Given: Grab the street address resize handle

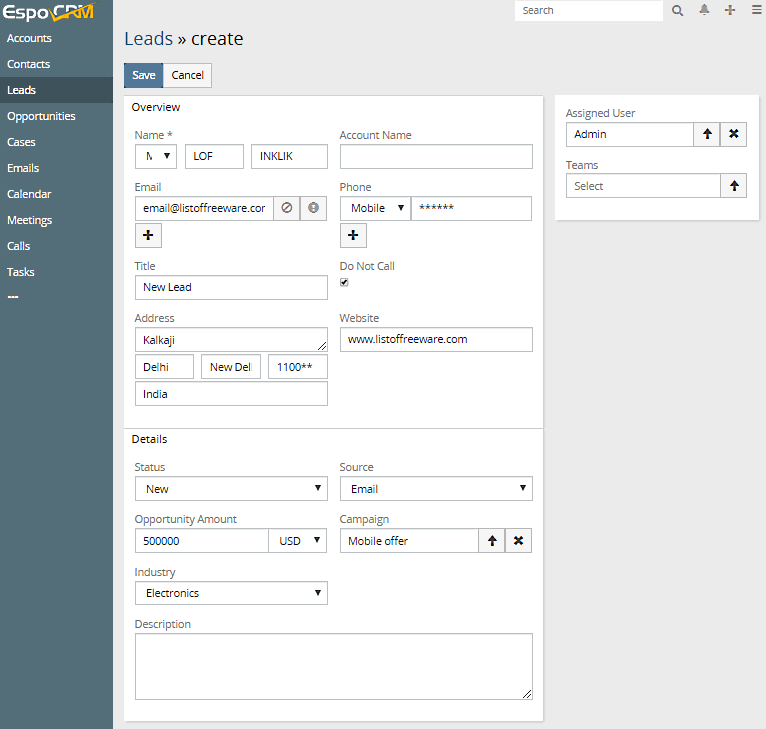Looking at the screenshot, I should [322, 346].
